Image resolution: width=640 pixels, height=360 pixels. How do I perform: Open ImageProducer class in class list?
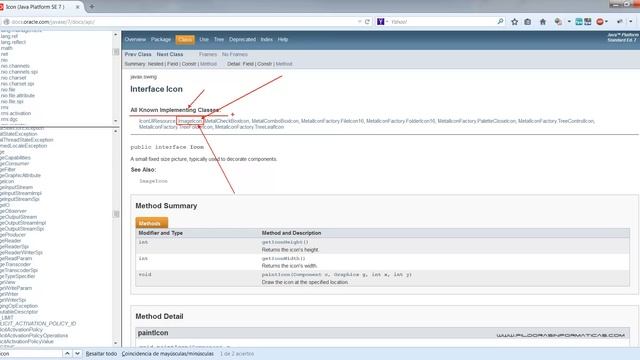tap(13, 235)
